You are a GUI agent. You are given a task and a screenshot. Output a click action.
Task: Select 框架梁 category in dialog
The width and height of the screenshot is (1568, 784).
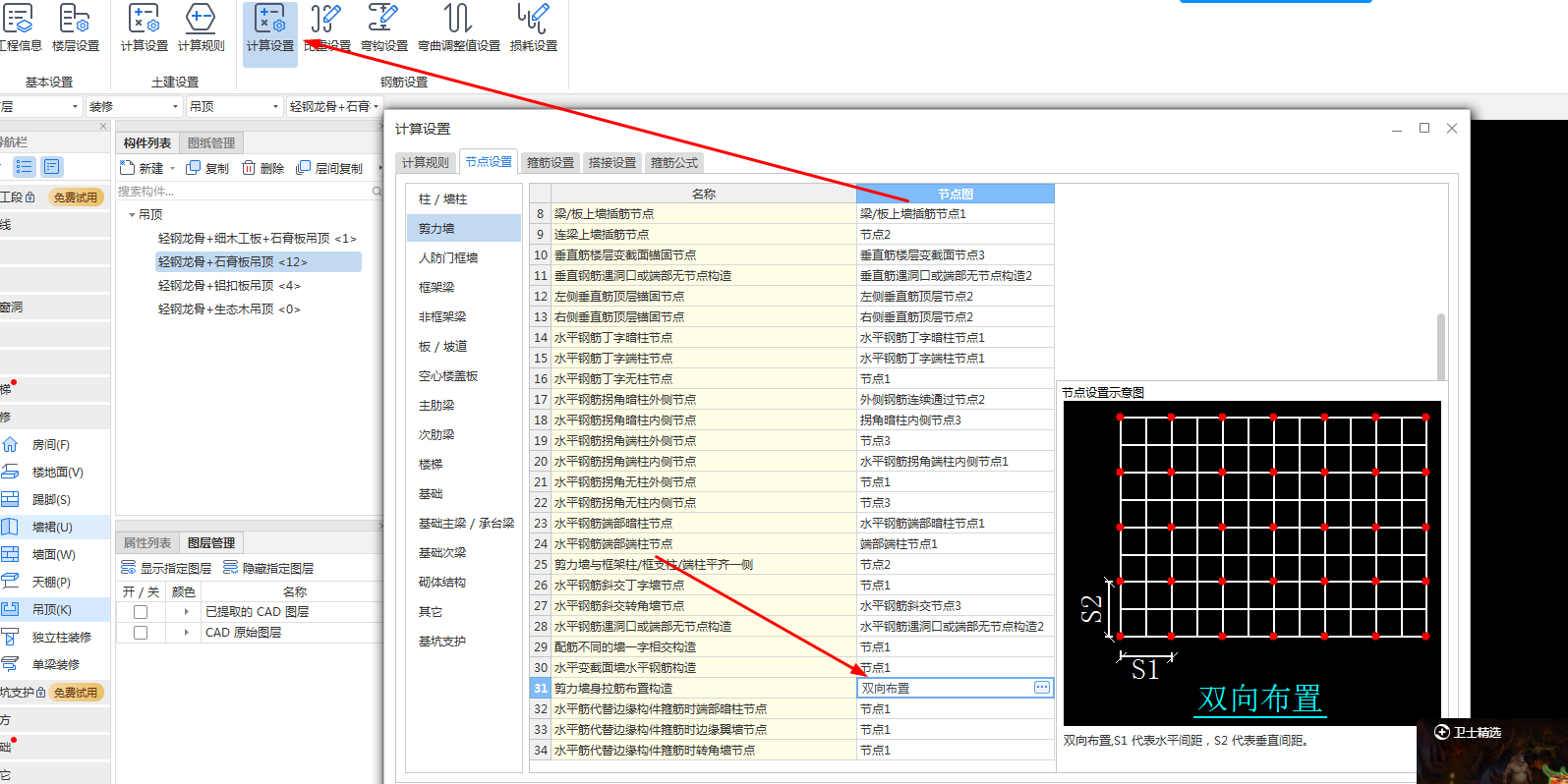coord(463,287)
